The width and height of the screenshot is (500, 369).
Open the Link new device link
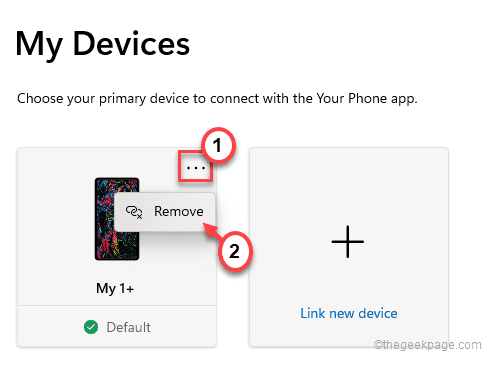point(349,313)
